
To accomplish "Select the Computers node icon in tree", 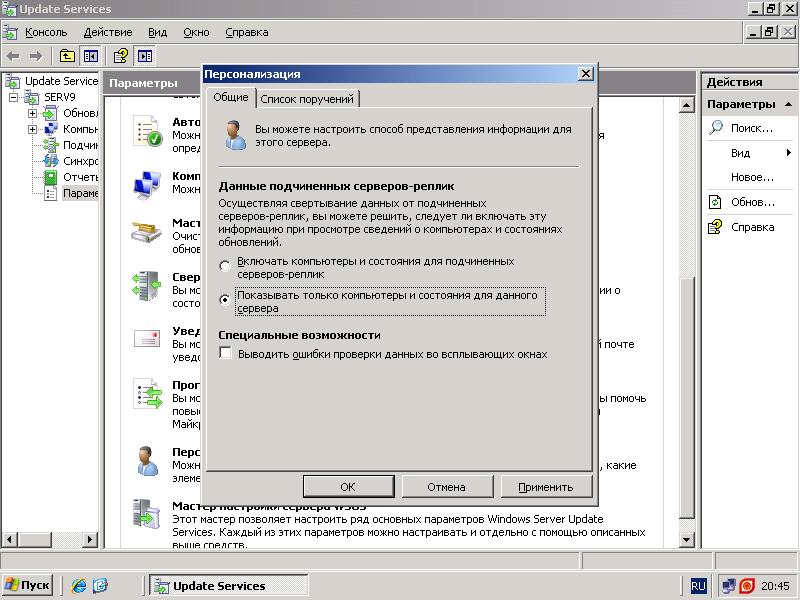I will click(x=51, y=129).
